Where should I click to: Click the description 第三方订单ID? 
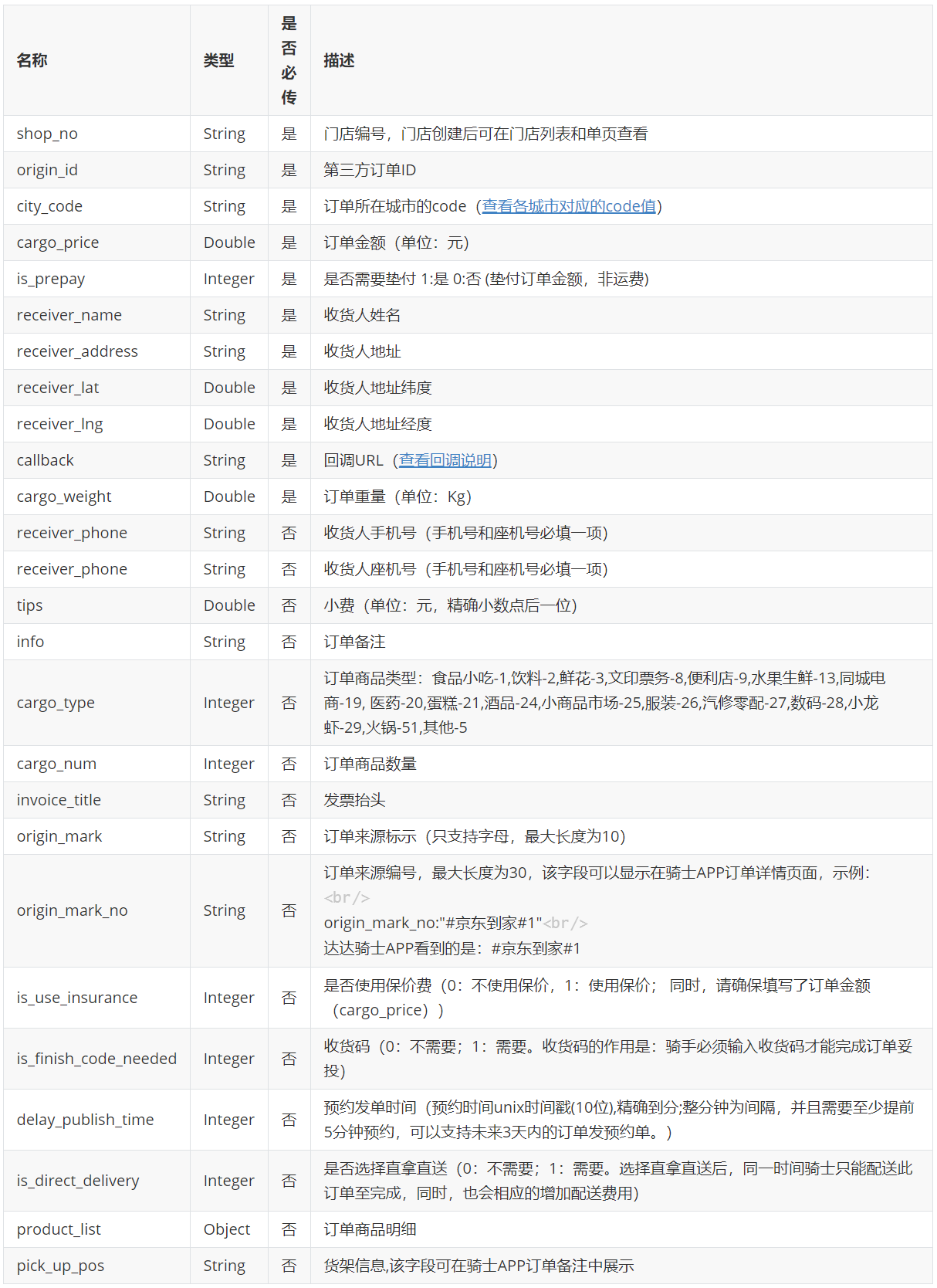(x=370, y=170)
